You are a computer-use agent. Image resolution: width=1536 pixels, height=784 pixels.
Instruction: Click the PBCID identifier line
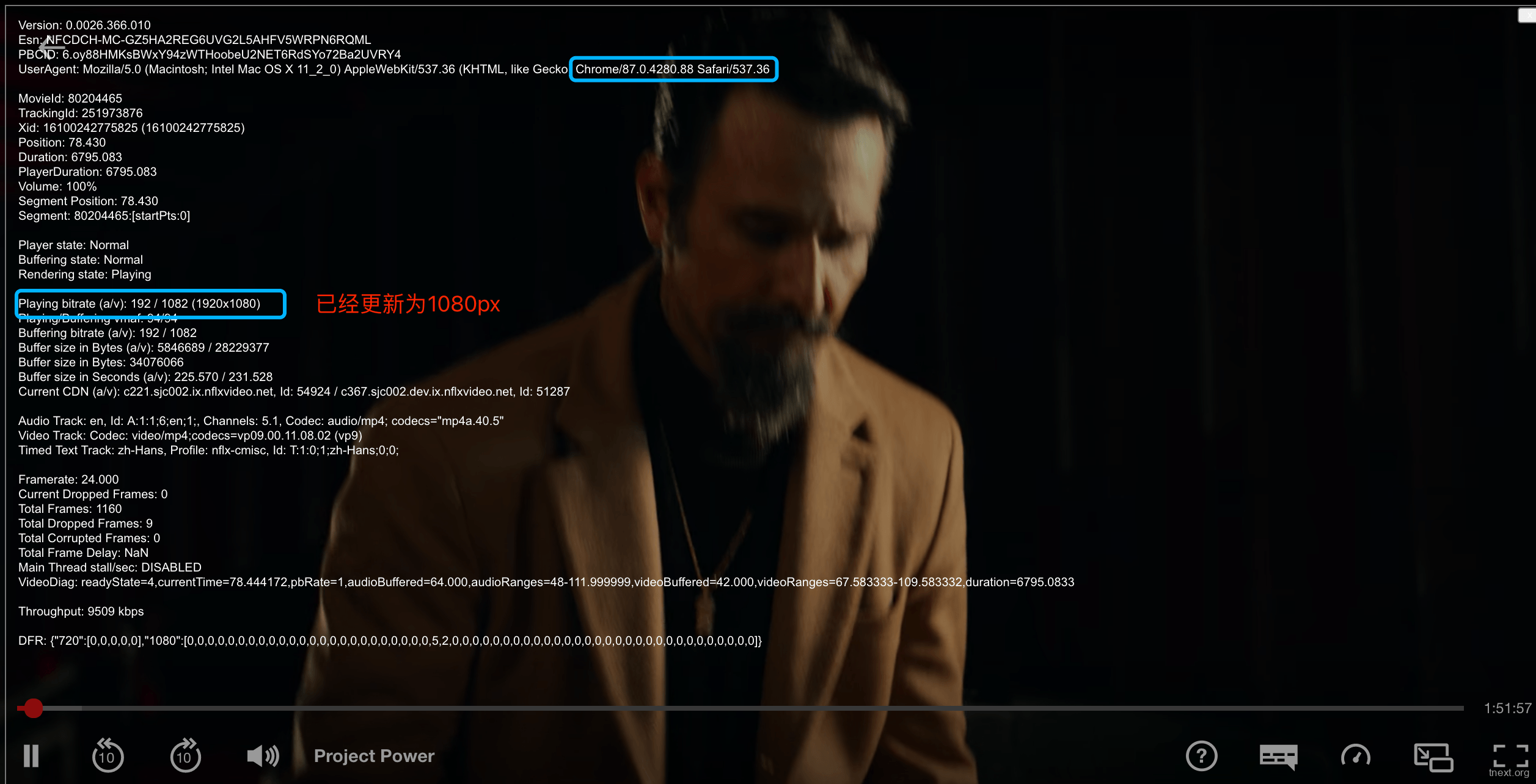pyautogui.click(x=210, y=54)
